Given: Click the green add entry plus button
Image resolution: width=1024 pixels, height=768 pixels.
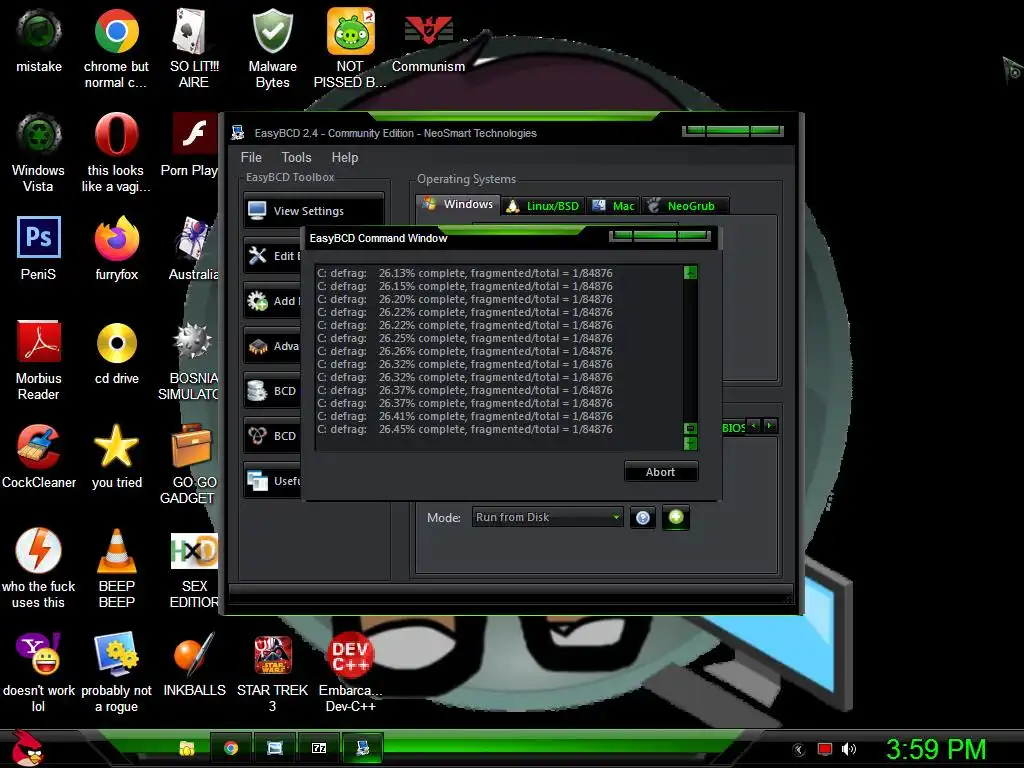Looking at the screenshot, I should click(x=676, y=518).
